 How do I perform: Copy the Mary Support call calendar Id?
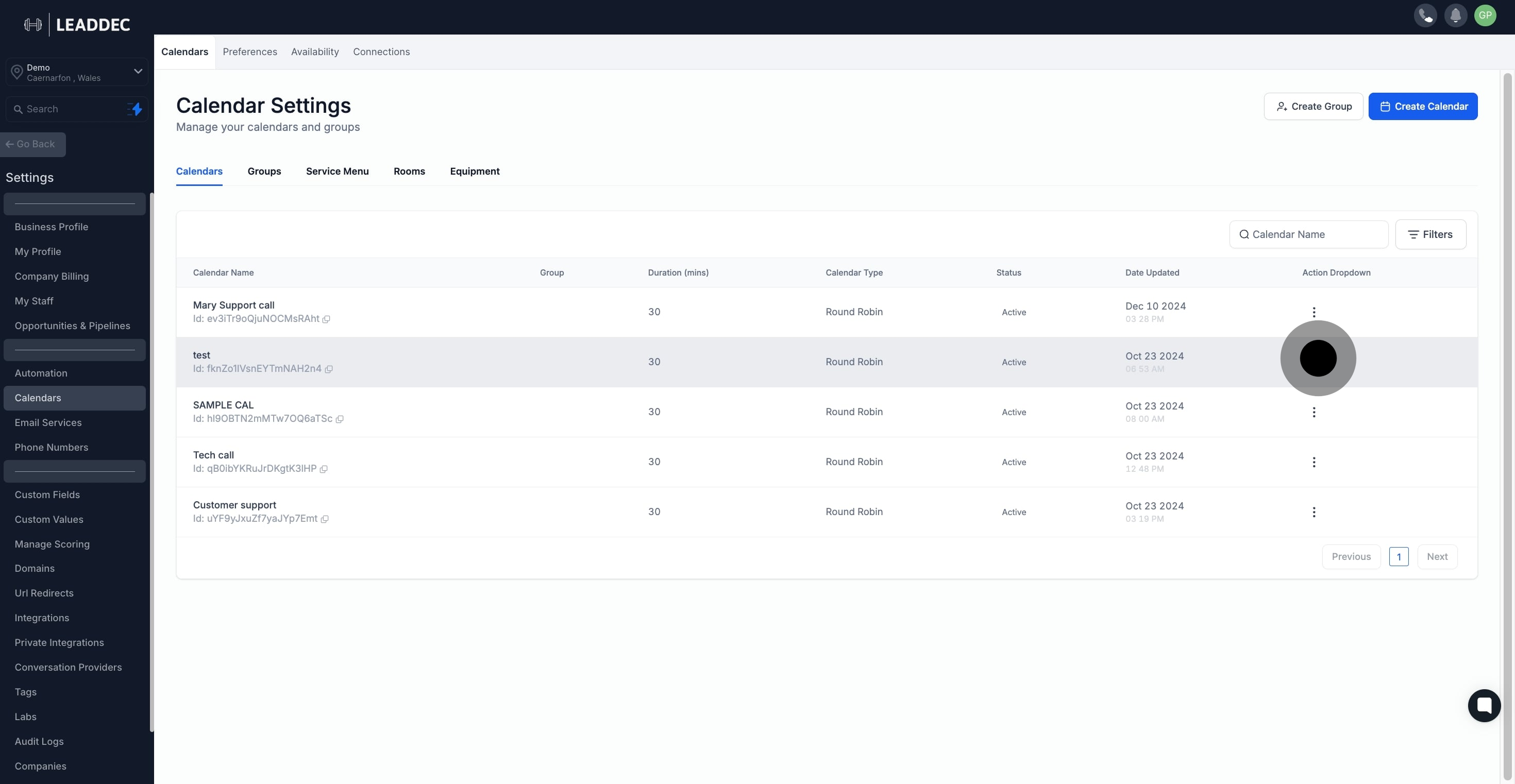coord(326,319)
